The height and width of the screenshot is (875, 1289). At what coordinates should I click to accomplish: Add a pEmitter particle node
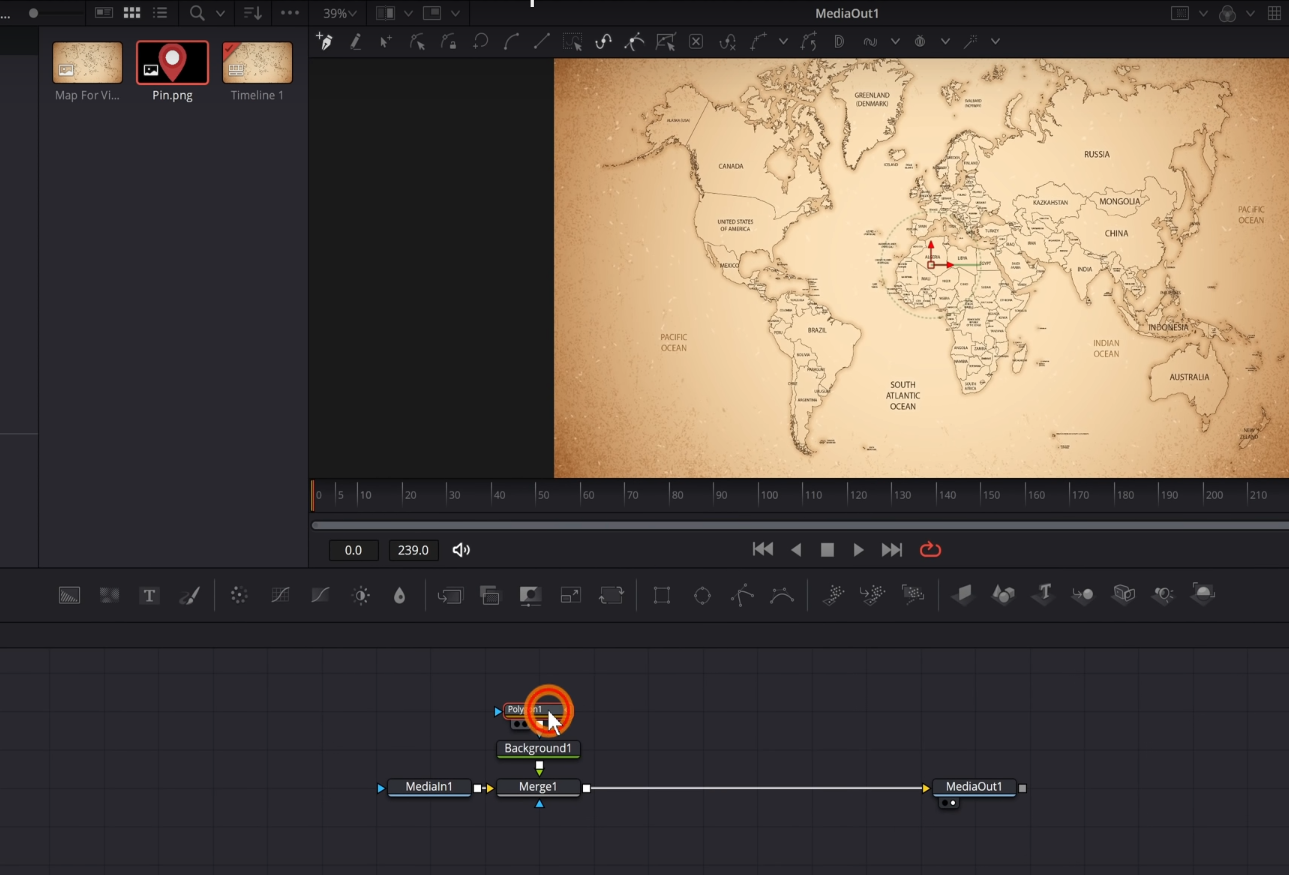click(x=832, y=595)
